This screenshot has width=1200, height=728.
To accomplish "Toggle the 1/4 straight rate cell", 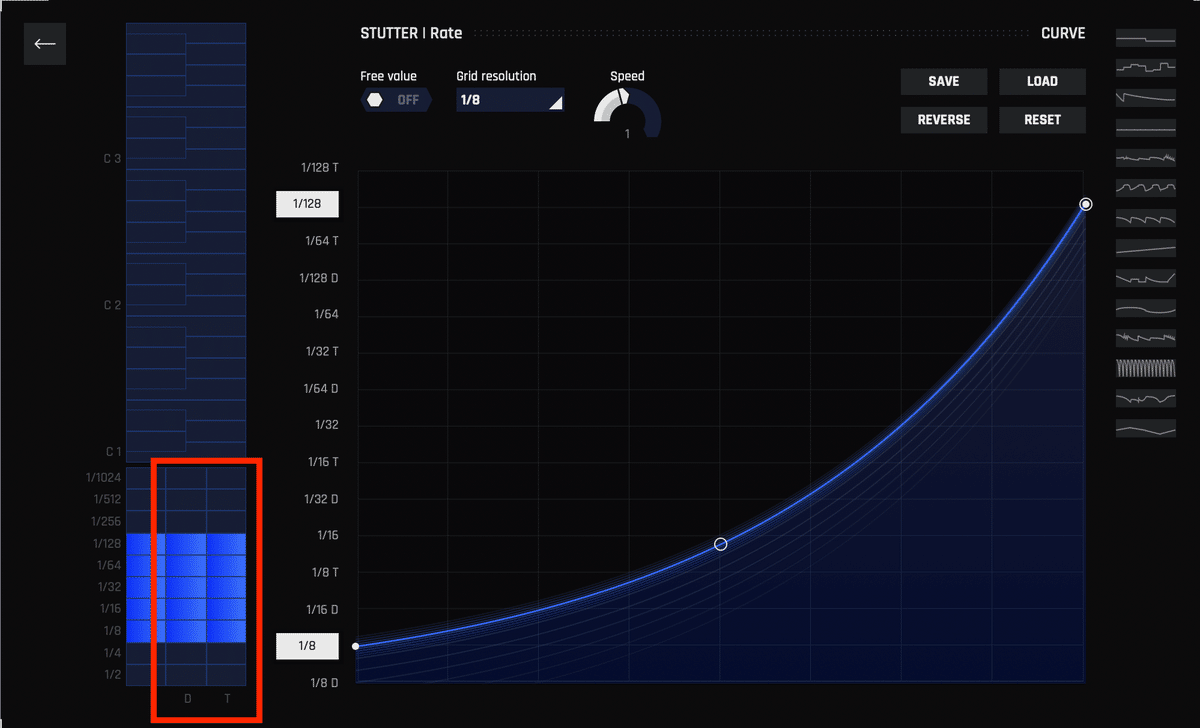I will point(145,654).
